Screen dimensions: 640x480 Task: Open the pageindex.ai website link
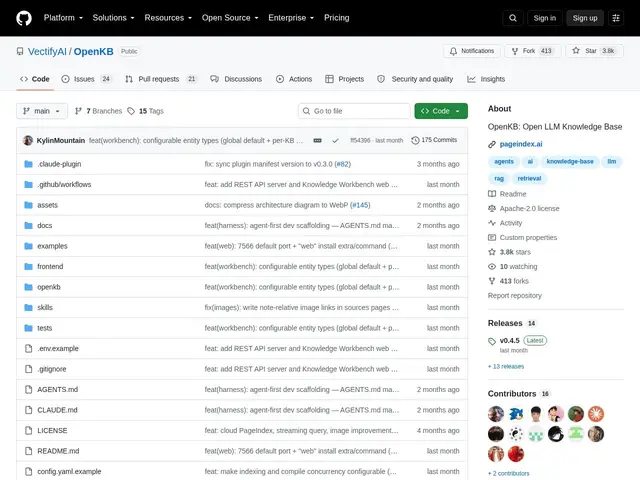tap(521, 144)
